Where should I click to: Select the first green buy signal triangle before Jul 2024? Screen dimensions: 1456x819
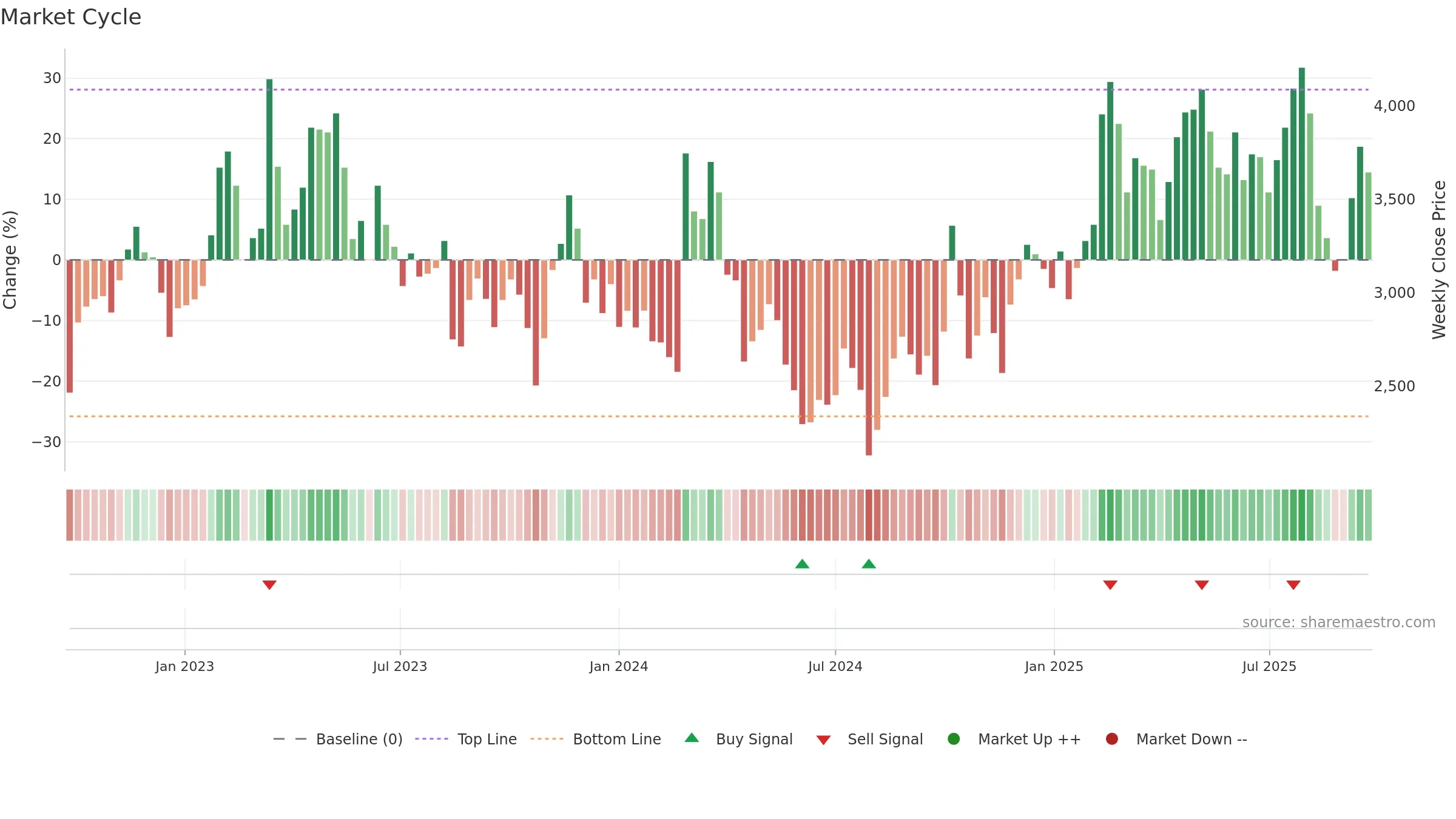coord(802,564)
